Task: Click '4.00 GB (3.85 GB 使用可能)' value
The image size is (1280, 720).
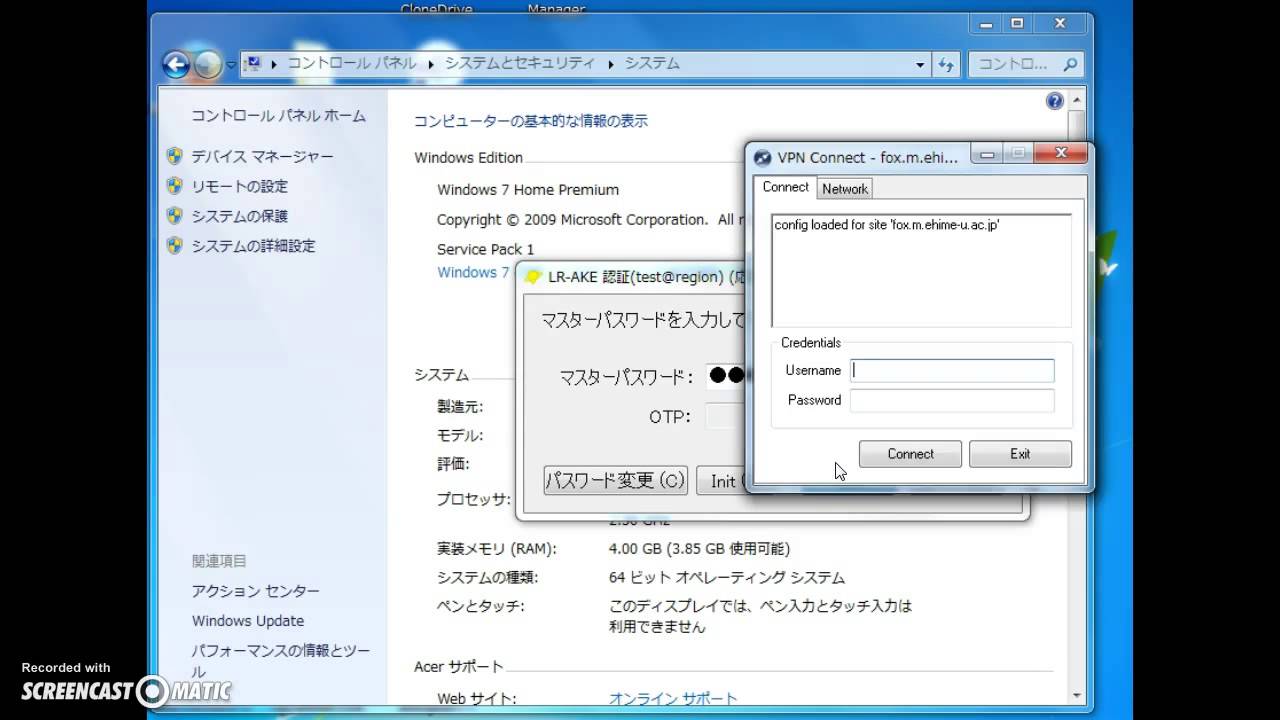Action: (699, 549)
